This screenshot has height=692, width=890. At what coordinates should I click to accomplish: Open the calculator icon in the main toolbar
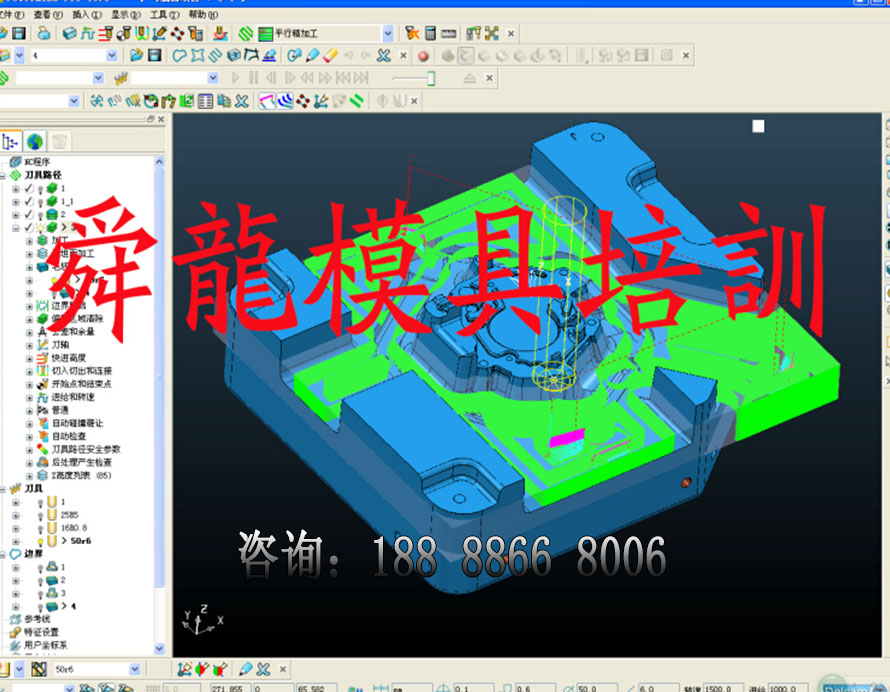[x=431, y=33]
